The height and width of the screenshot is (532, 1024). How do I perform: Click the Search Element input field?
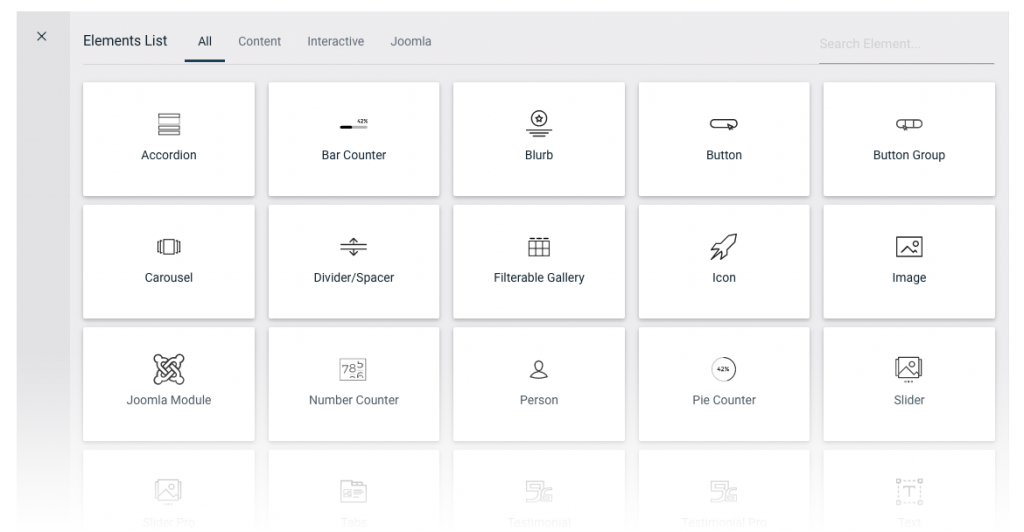pyautogui.click(x=905, y=44)
